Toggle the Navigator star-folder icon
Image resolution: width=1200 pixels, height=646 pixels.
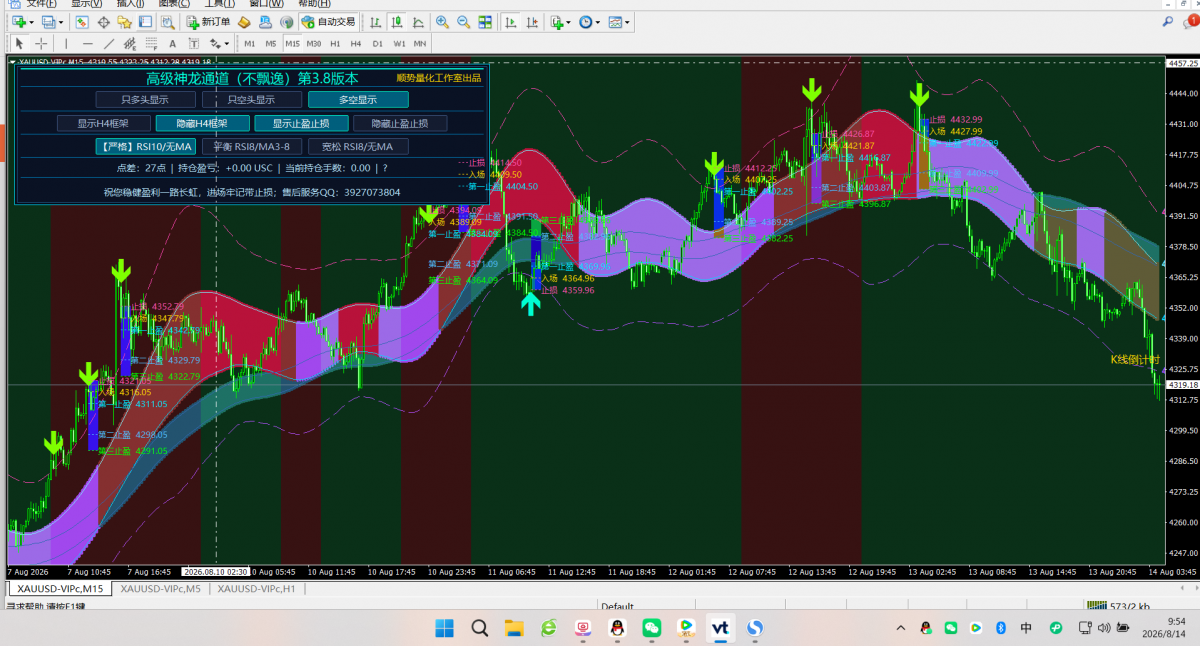click(124, 22)
